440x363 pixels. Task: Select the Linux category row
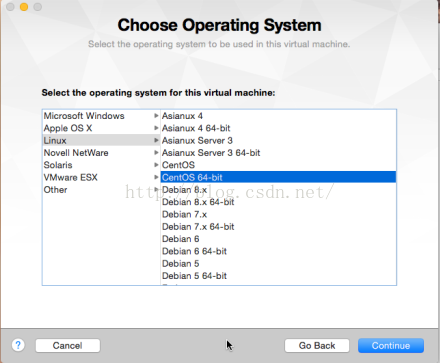[101, 140]
